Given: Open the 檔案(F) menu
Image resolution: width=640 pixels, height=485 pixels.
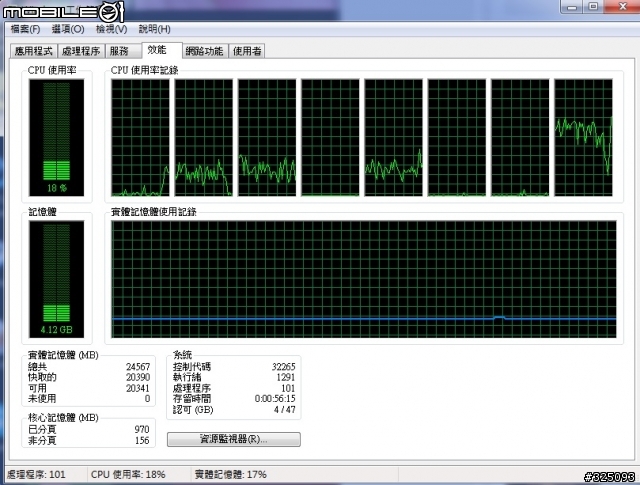Looking at the screenshot, I should pos(25,29).
